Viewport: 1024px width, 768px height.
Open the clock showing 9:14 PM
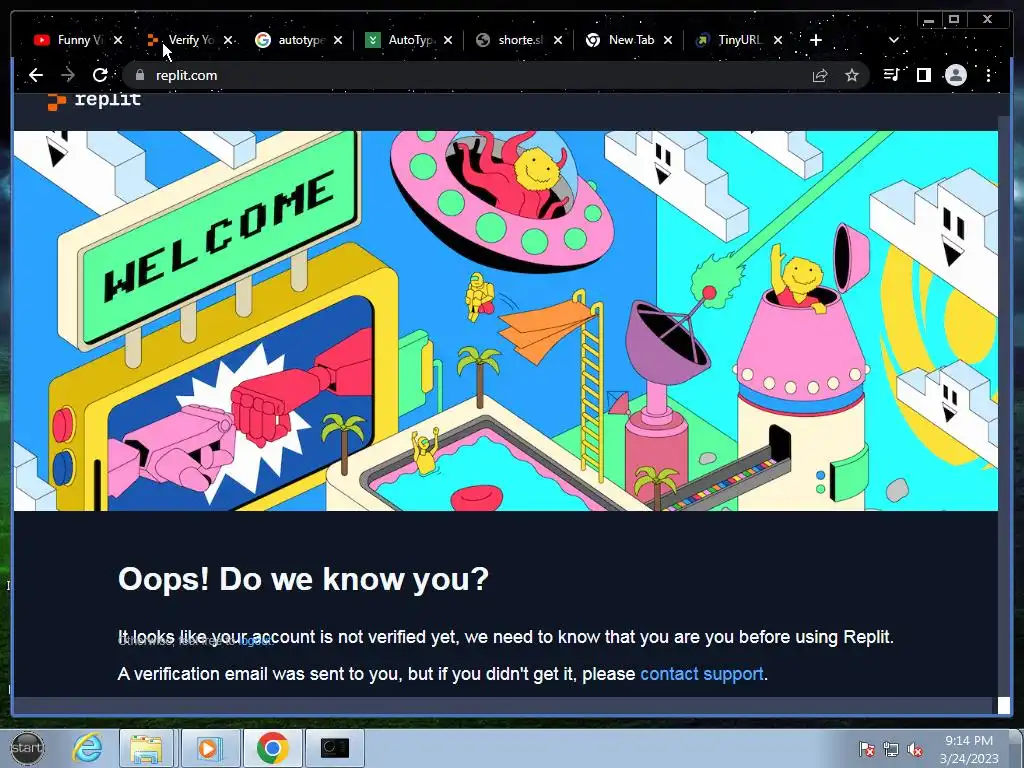tap(969, 749)
